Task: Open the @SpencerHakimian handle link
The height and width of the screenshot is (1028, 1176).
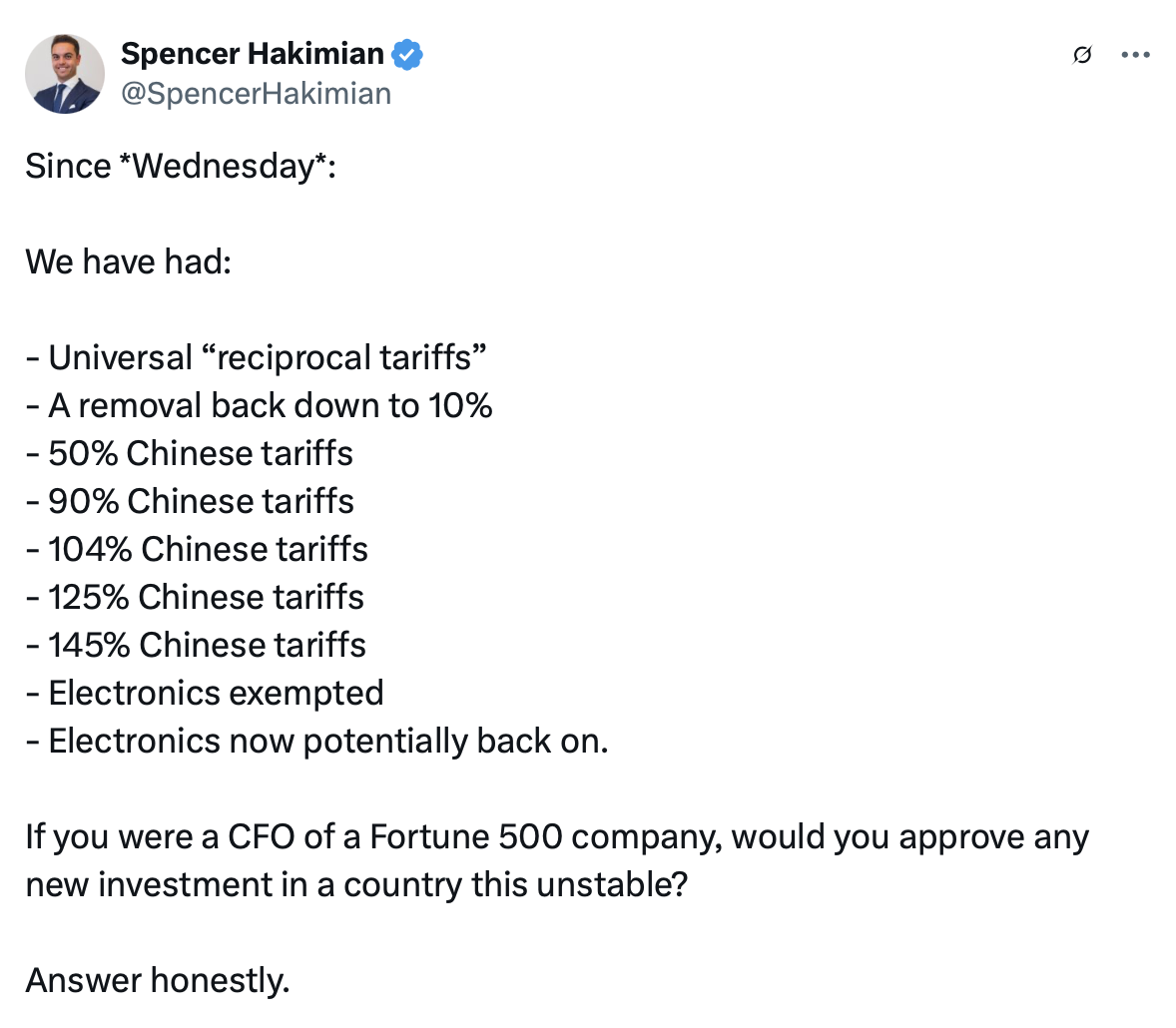Action: [256, 94]
